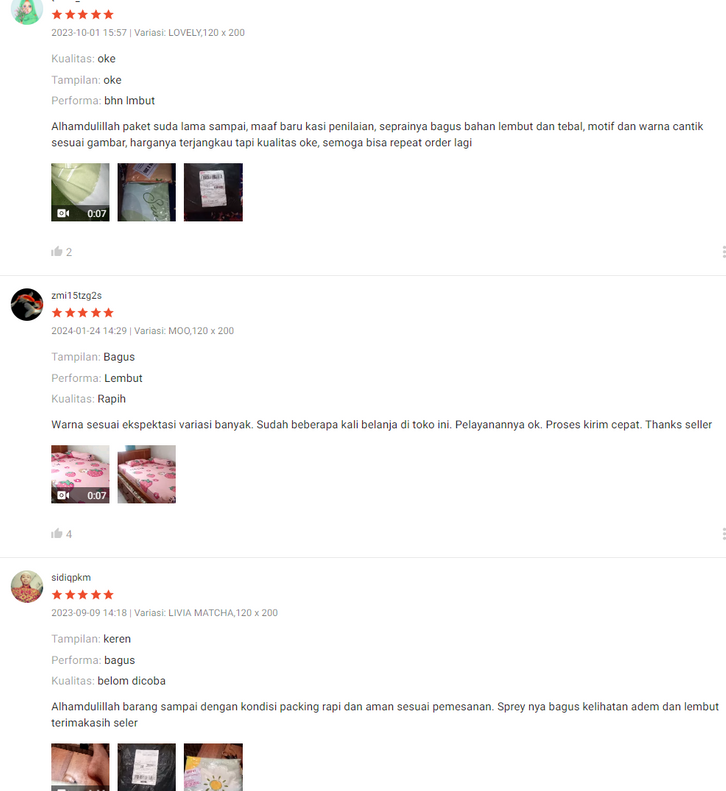
Task: Open zmi15tzg2s's black profile avatar
Action: point(27,304)
